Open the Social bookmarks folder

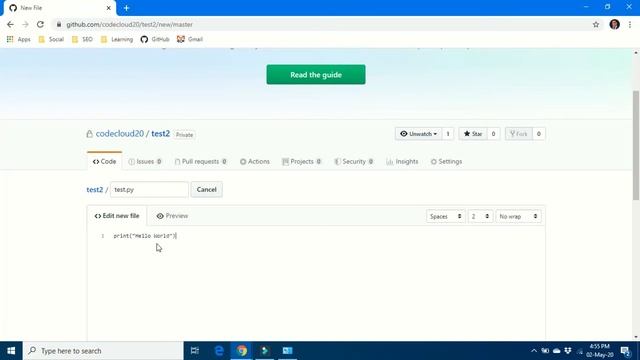tap(51, 39)
